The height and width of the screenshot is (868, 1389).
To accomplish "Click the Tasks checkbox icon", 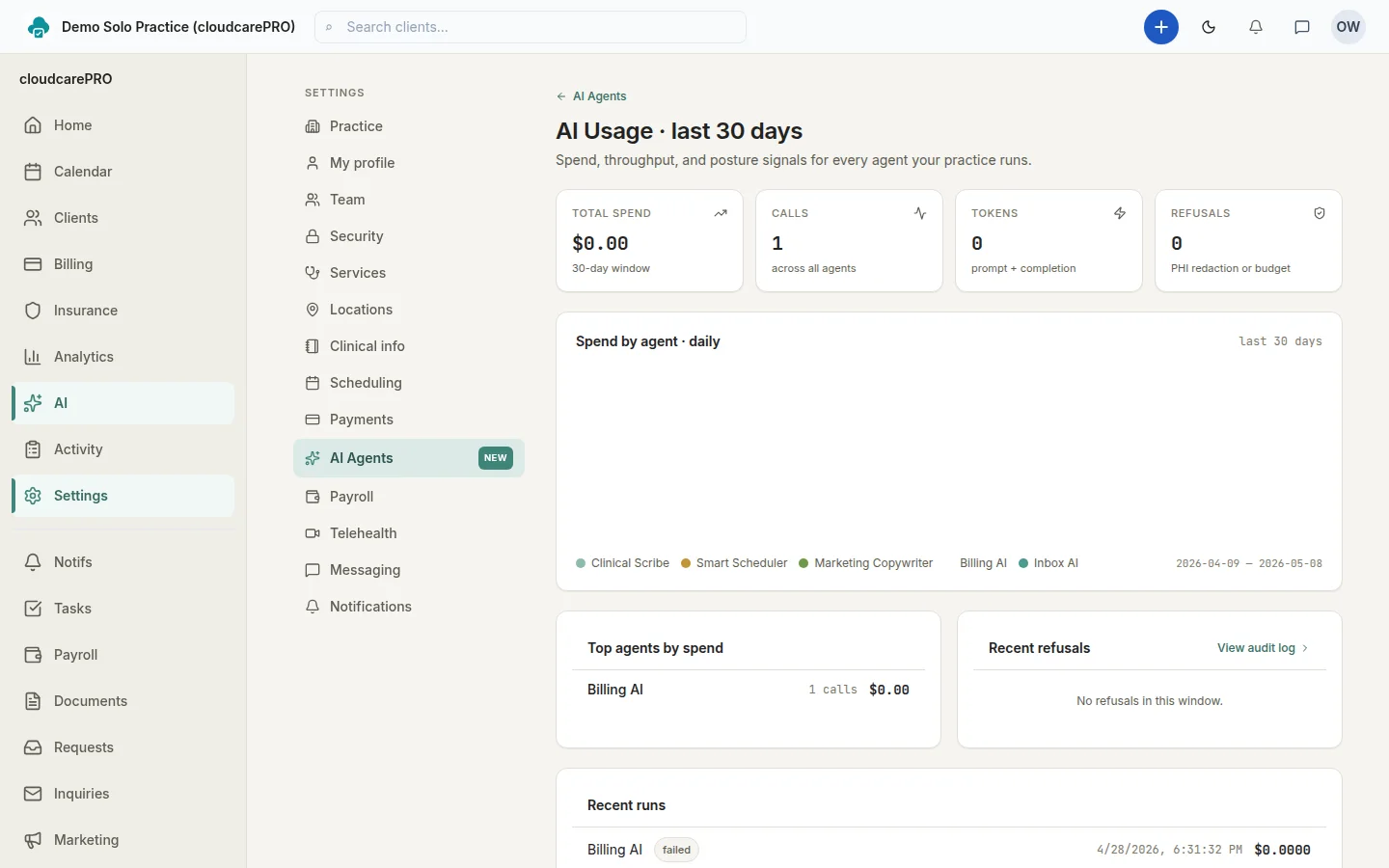I will coord(33,609).
